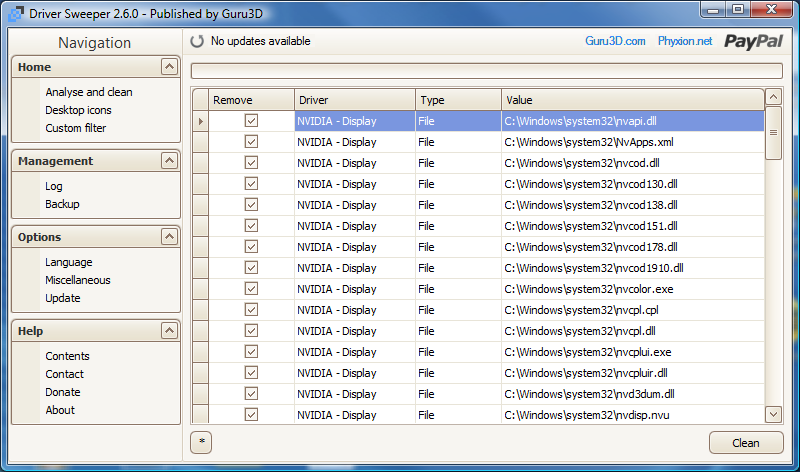The width and height of the screenshot is (800, 472).
Task: Select the nvdisp.nvu path cell
Action: pyautogui.click(x=633, y=415)
